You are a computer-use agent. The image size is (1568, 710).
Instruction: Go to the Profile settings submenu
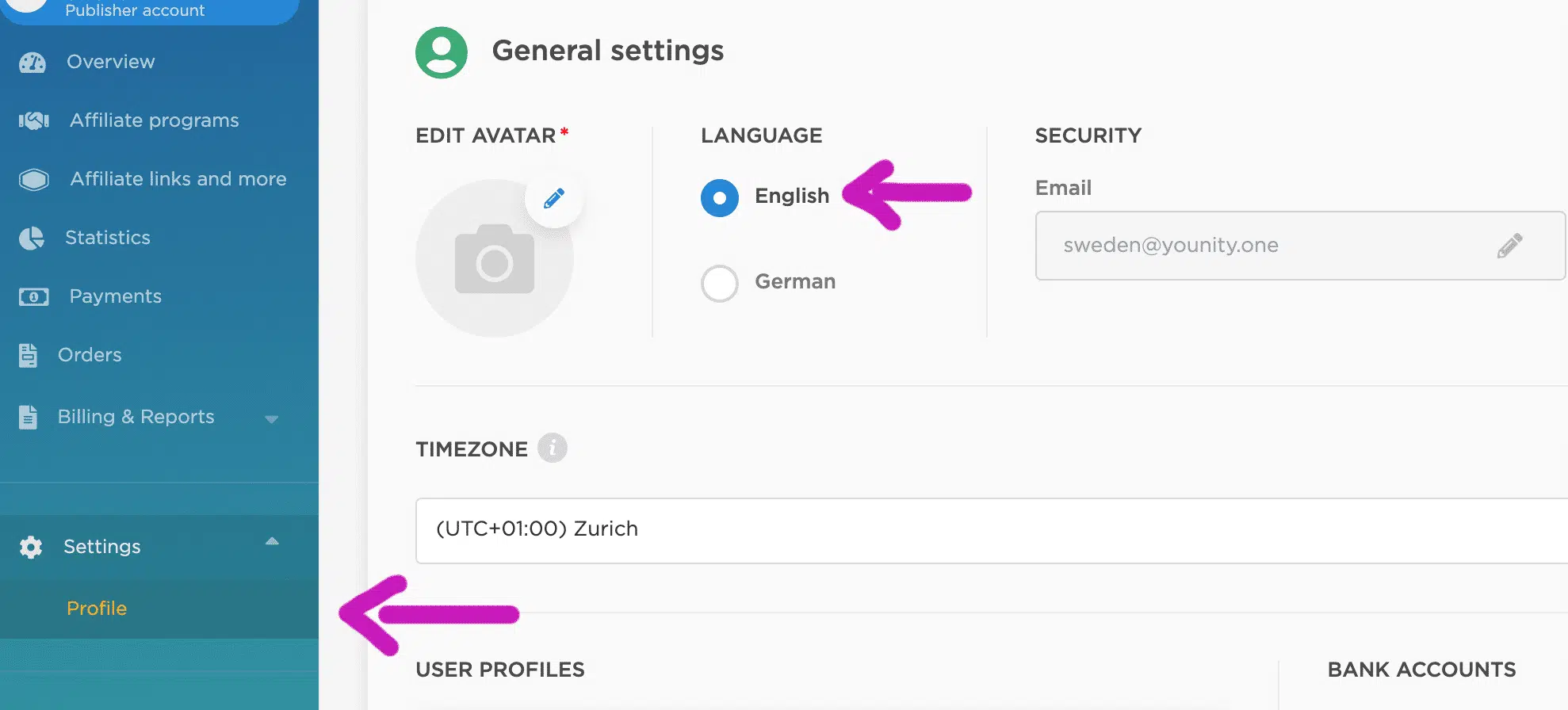(97, 609)
